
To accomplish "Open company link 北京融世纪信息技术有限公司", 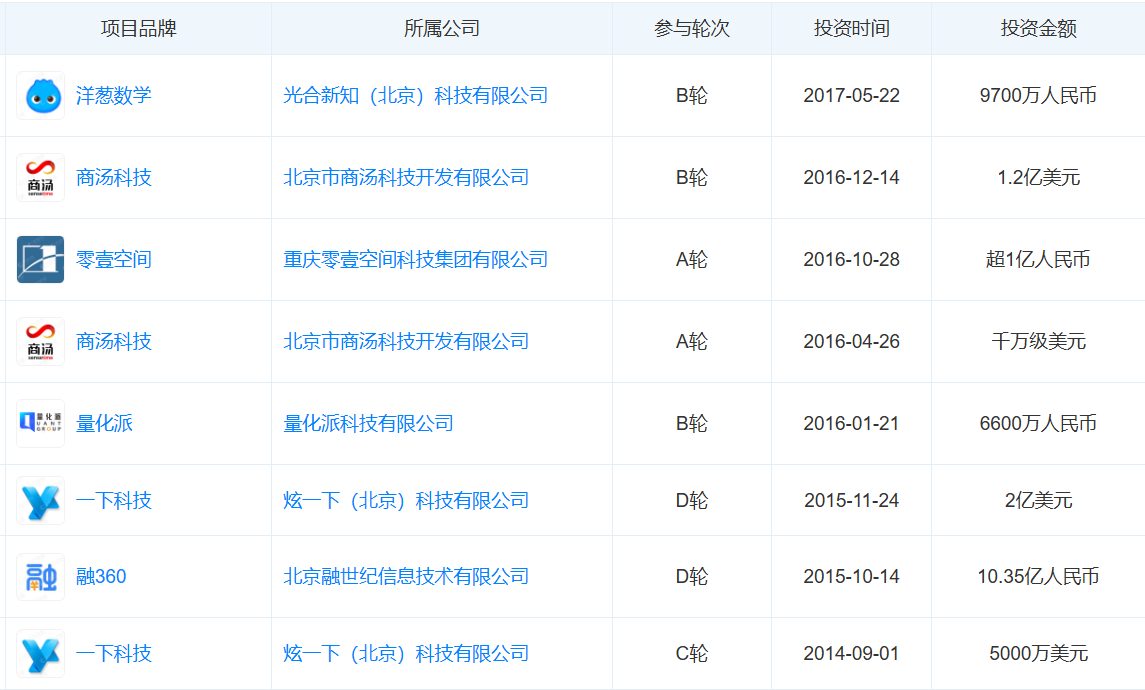I will point(406,576).
